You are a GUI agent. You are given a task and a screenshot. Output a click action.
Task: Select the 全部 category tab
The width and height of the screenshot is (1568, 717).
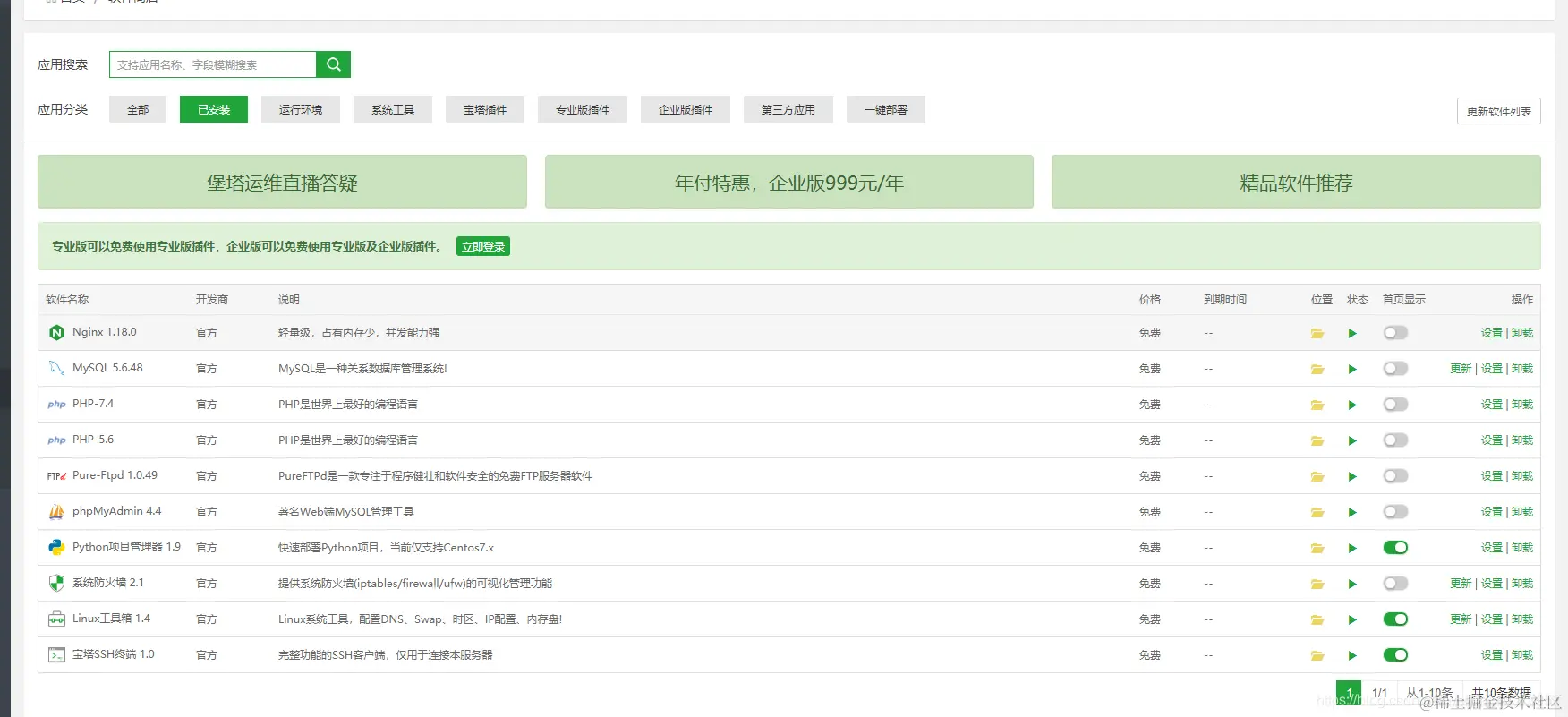138,109
